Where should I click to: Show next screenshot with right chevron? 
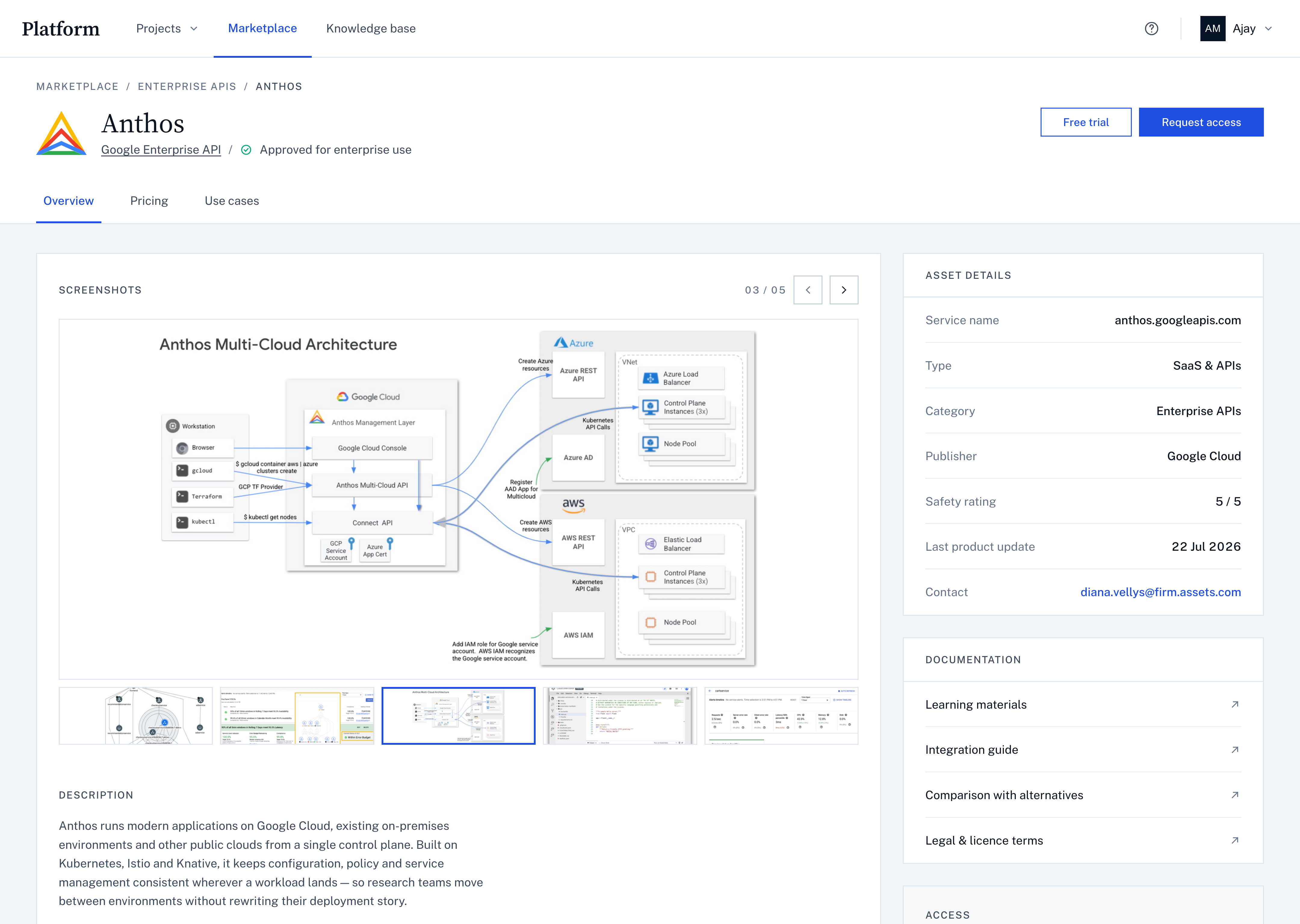843,290
